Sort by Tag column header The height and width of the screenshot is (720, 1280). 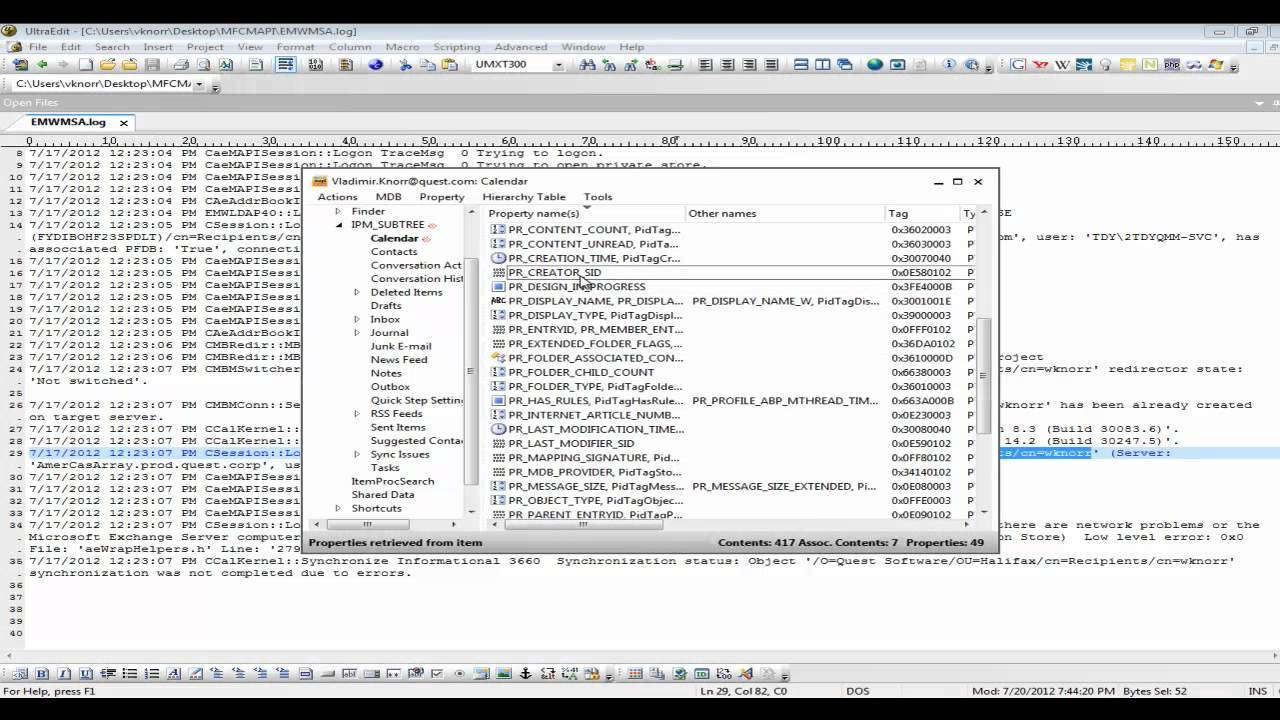(x=923, y=214)
